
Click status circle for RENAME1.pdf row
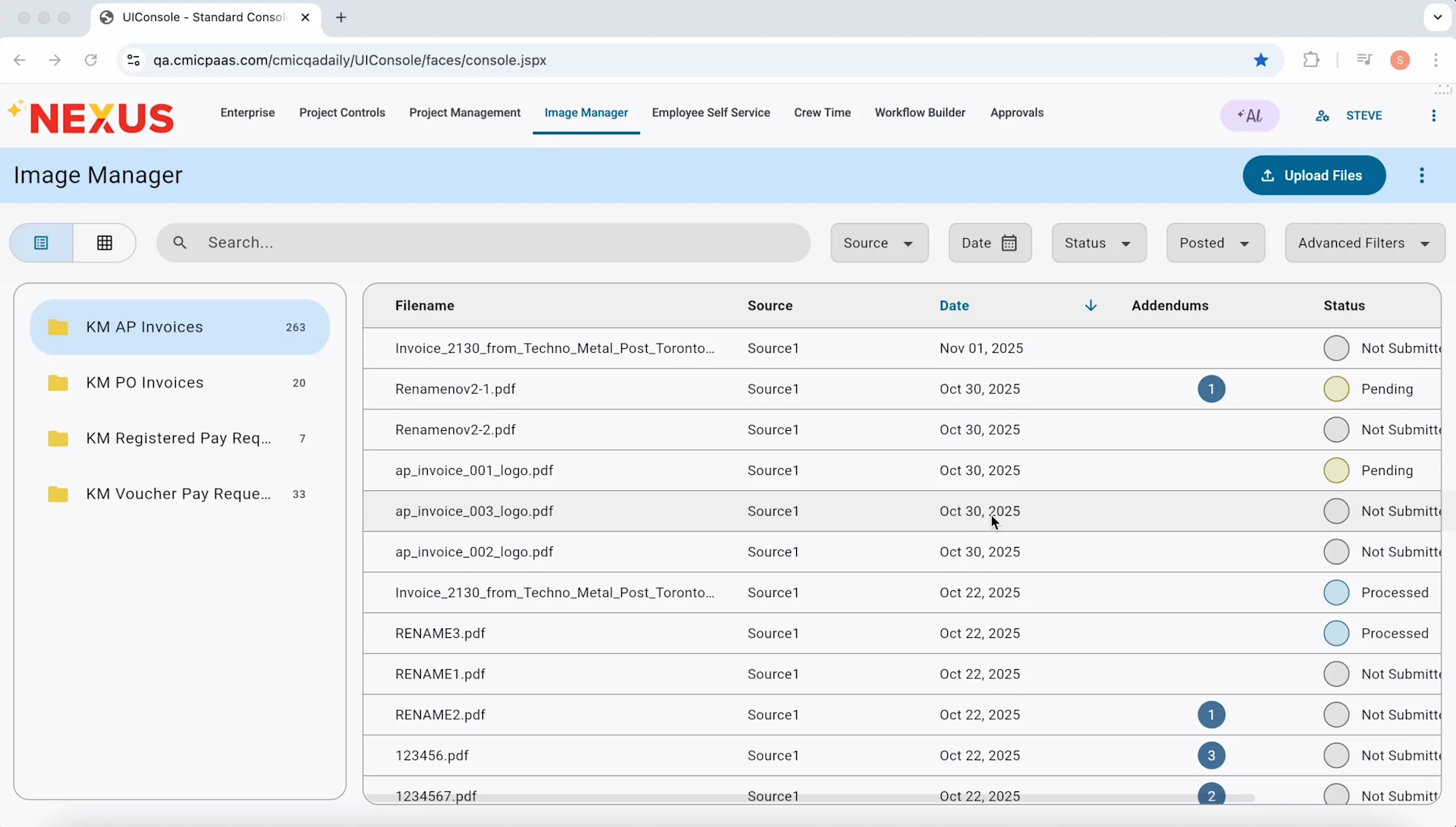tap(1336, 674)
